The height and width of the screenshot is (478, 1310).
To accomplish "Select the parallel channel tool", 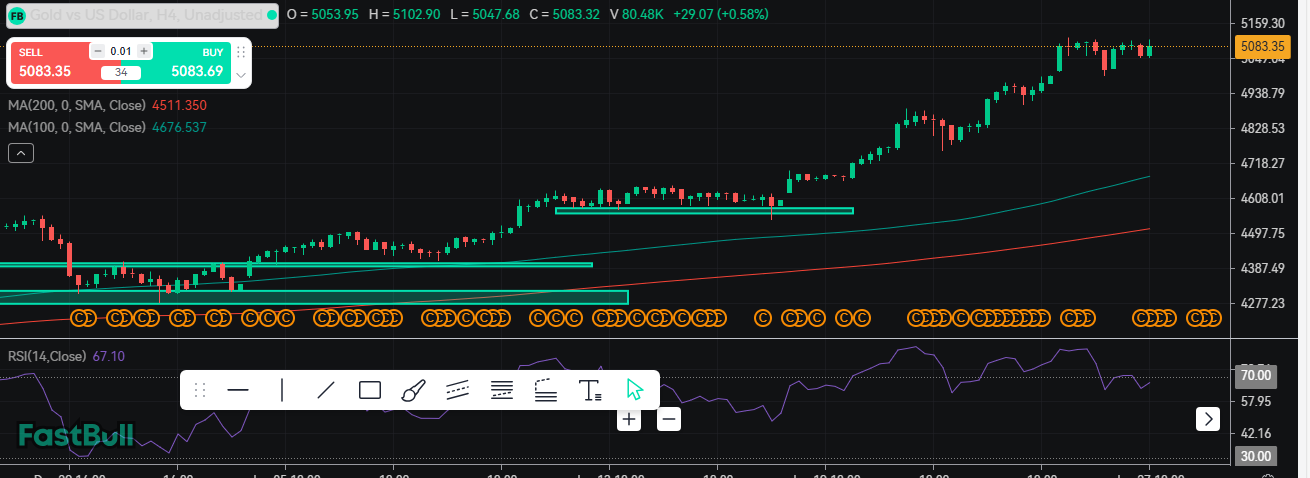I will pos(457,390).
